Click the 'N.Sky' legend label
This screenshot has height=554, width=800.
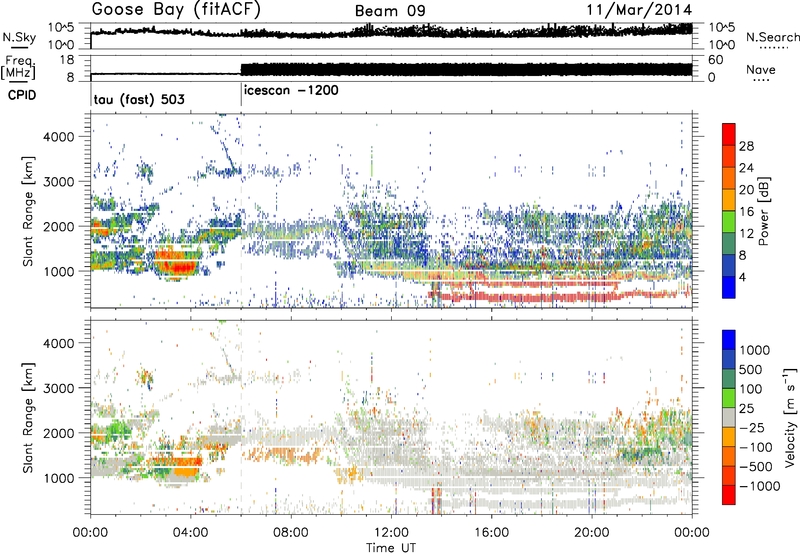pos(19,37)
